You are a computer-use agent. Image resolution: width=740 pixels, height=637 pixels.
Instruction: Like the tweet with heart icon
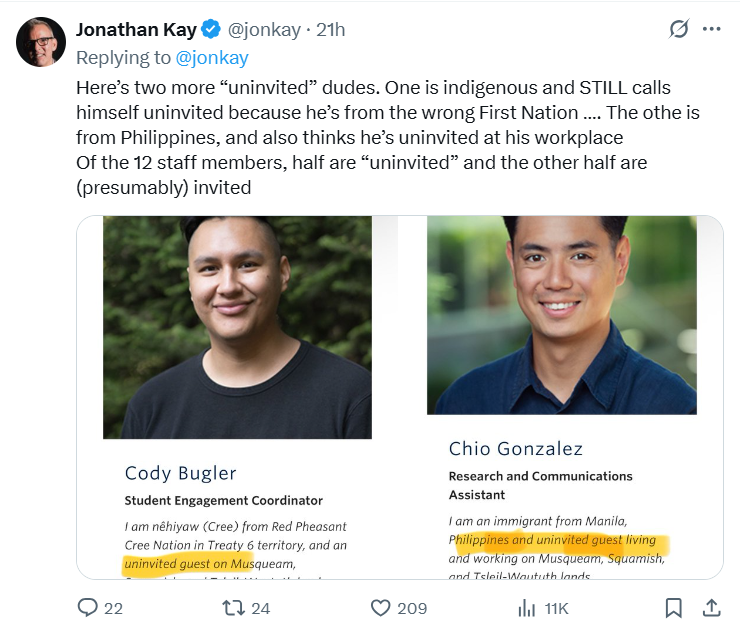380,607
